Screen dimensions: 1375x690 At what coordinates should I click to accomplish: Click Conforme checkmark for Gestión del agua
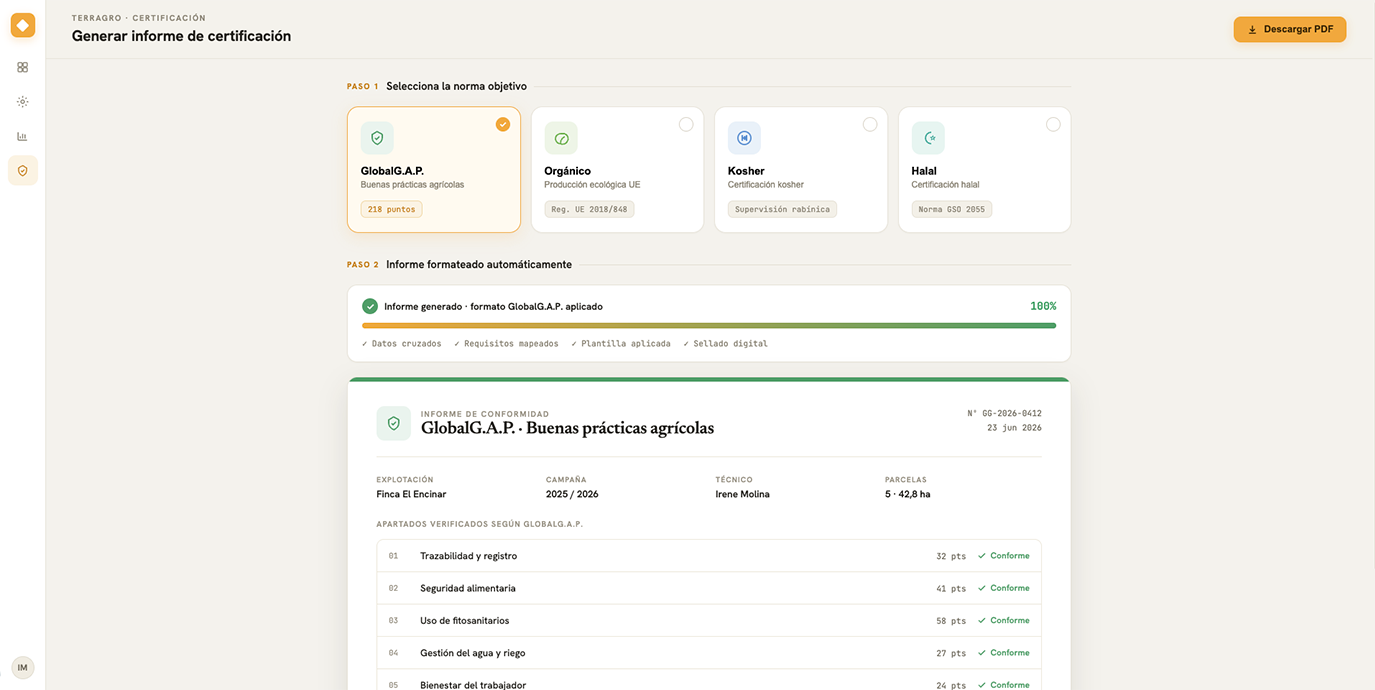(x=982, y=653)
